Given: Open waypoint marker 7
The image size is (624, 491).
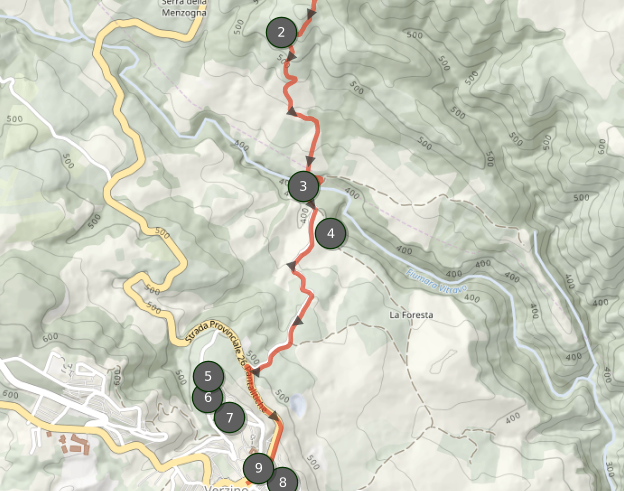Looking at the screenshot, I should (x=230, y=417).
